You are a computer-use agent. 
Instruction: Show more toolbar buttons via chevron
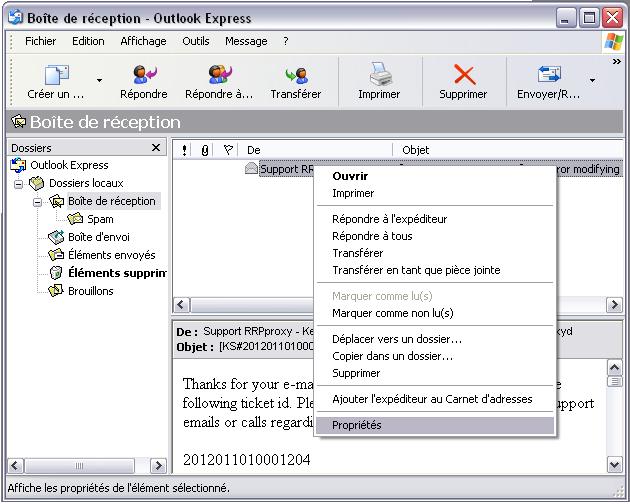tap(616, 61)
